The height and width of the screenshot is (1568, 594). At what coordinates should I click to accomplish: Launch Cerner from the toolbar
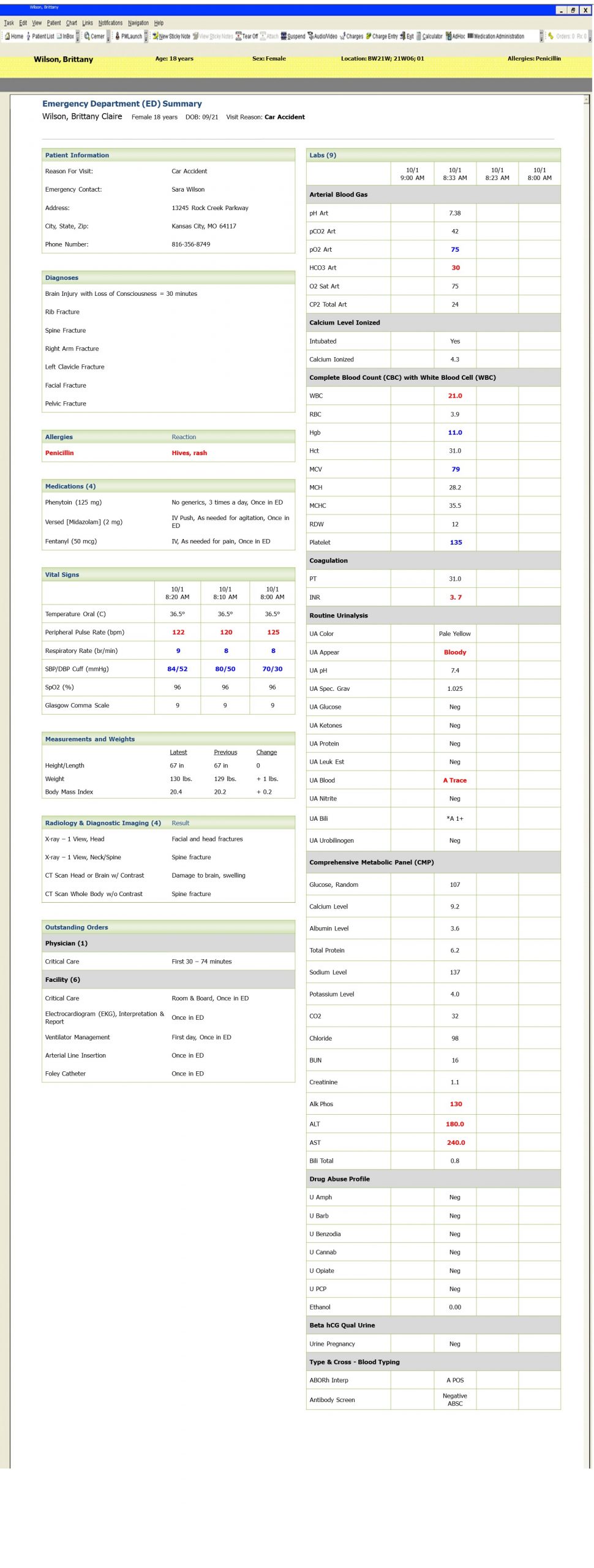point(94,36)
